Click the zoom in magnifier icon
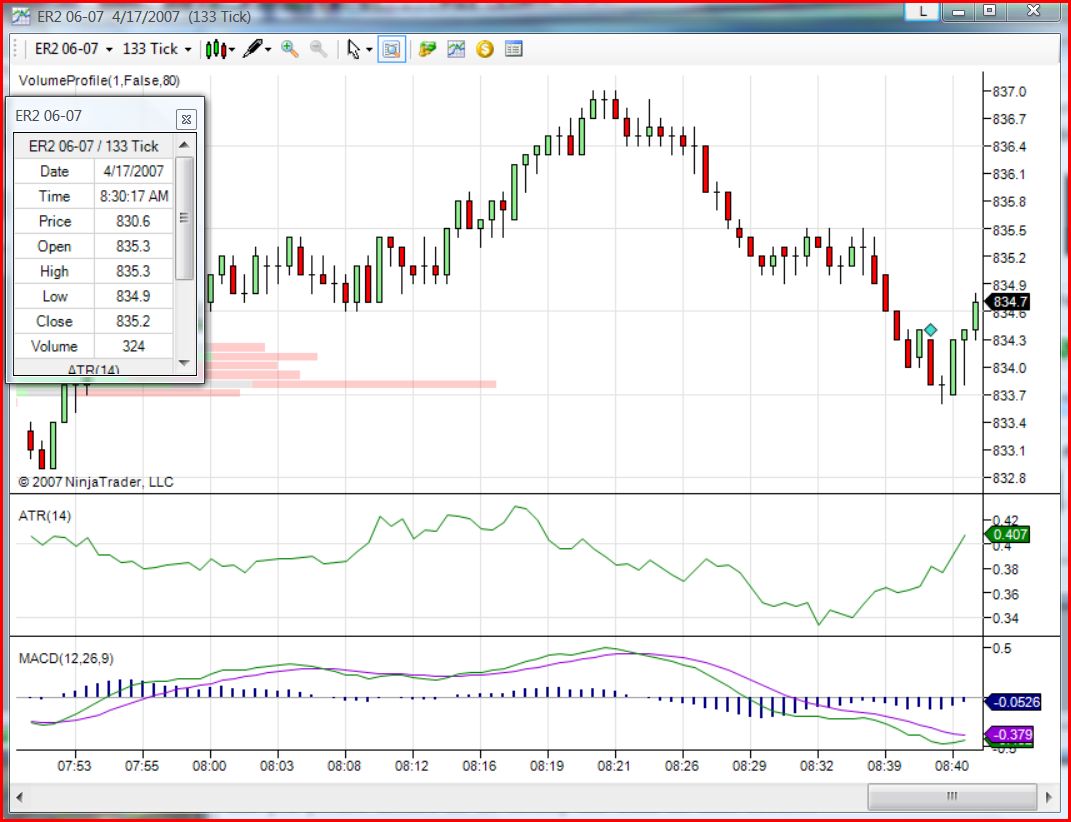Viewport: 1071px width, 822px height. click(290, 49)
